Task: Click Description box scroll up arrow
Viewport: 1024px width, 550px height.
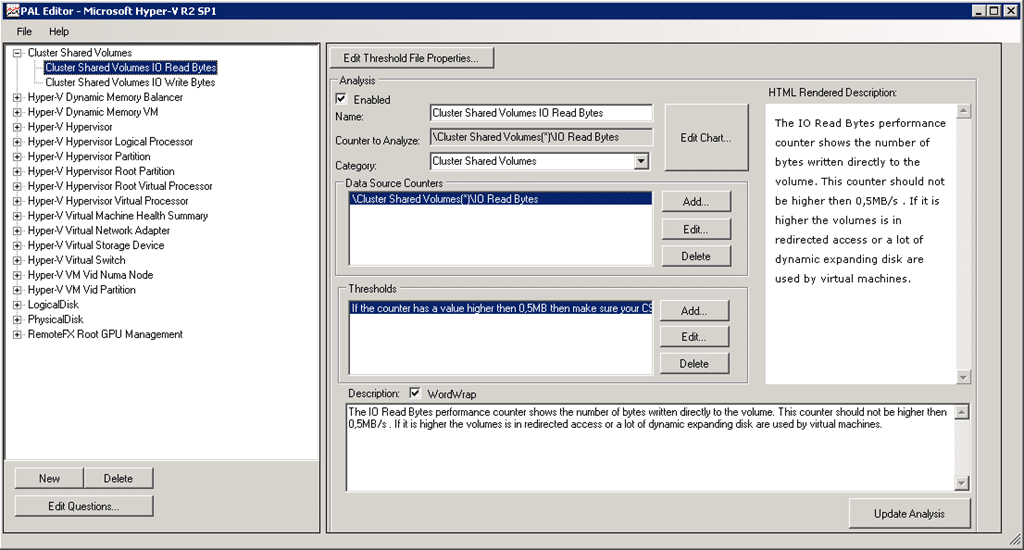Action: point(962,412)
